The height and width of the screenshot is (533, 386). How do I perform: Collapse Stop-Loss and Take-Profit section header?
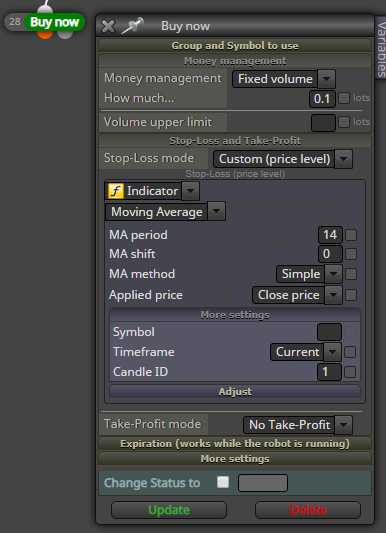click(235, 141)
